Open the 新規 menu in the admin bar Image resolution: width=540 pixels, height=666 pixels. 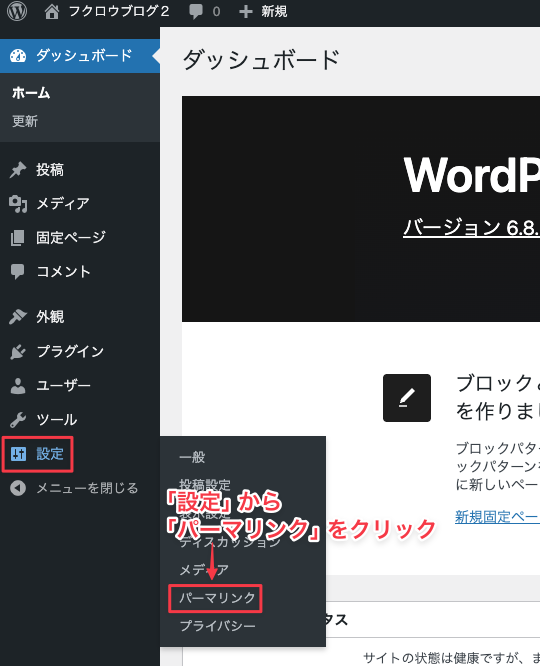[x=274, y=11]
